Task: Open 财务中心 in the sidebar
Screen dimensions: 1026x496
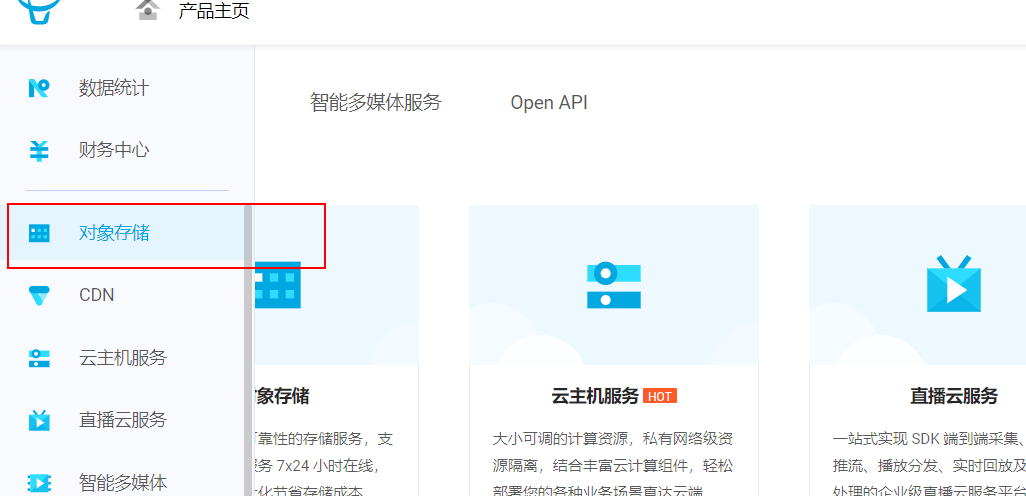Action: click(x=114, y=151)
